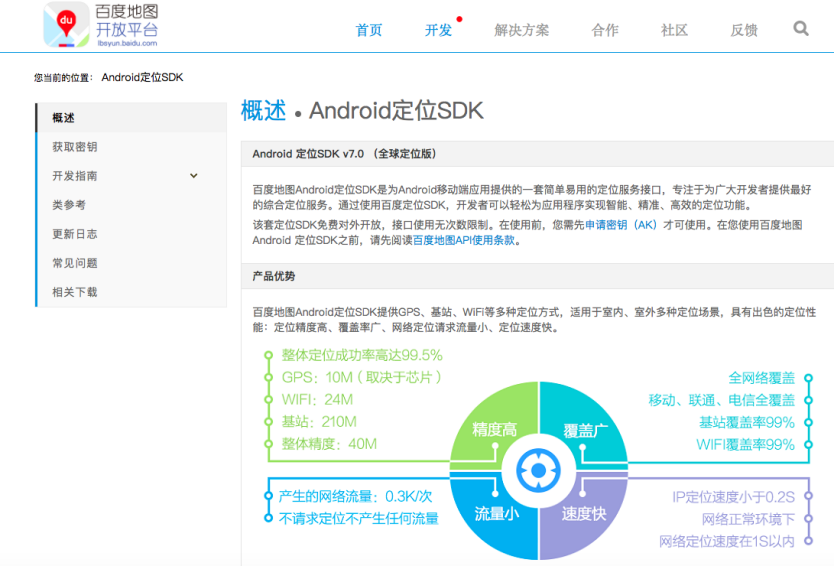Click the 网络定位速度在1S以内 text
Viewport: 835px width, 566px height.
click(727, 542)
